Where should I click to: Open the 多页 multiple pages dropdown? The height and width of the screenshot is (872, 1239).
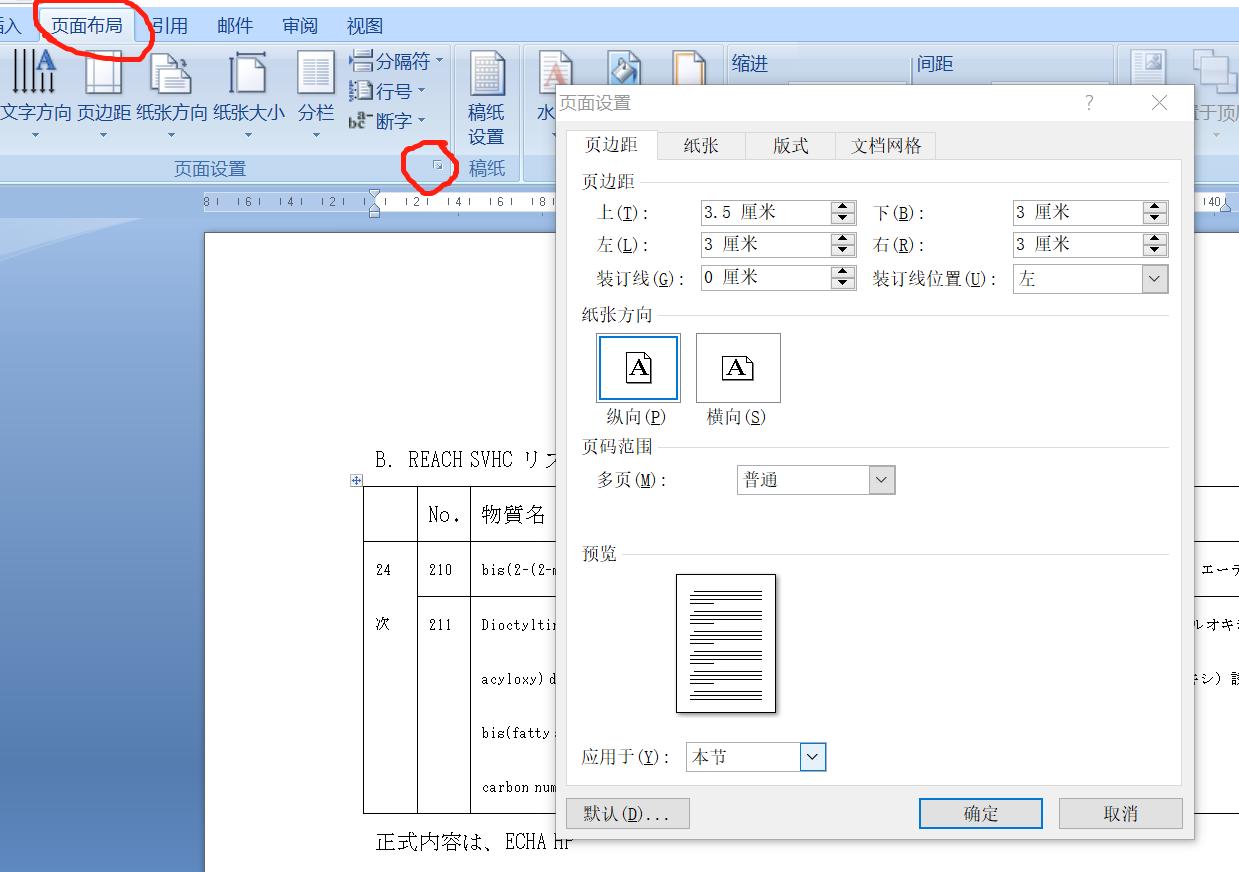(880, 480)
